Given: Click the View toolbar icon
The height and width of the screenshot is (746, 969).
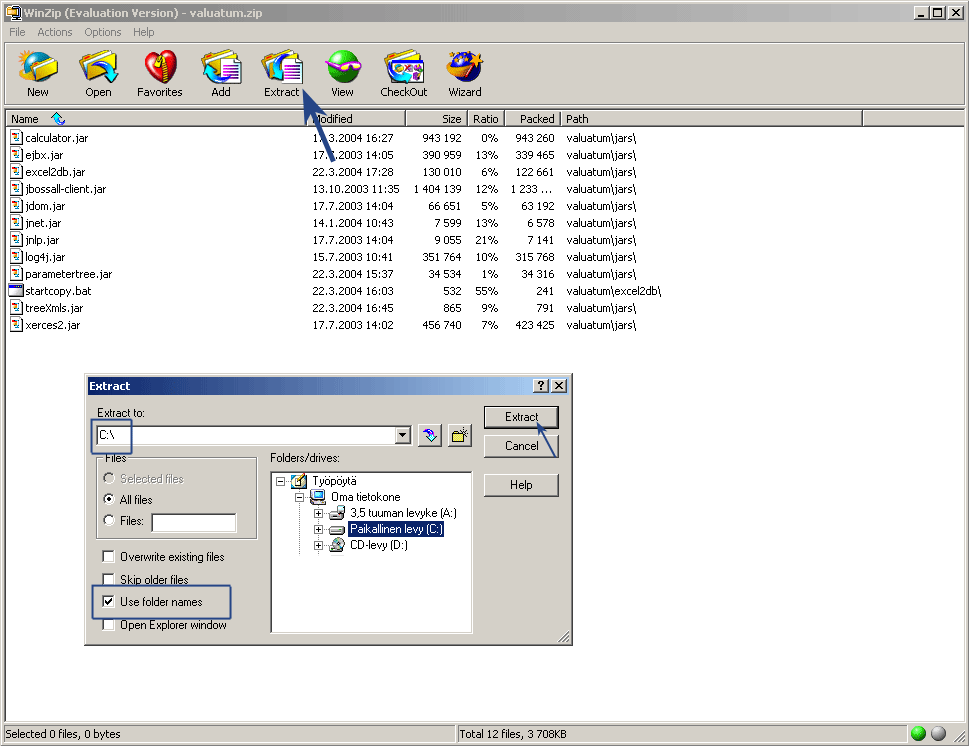Looking at the screenshot, I should [343, 67].
